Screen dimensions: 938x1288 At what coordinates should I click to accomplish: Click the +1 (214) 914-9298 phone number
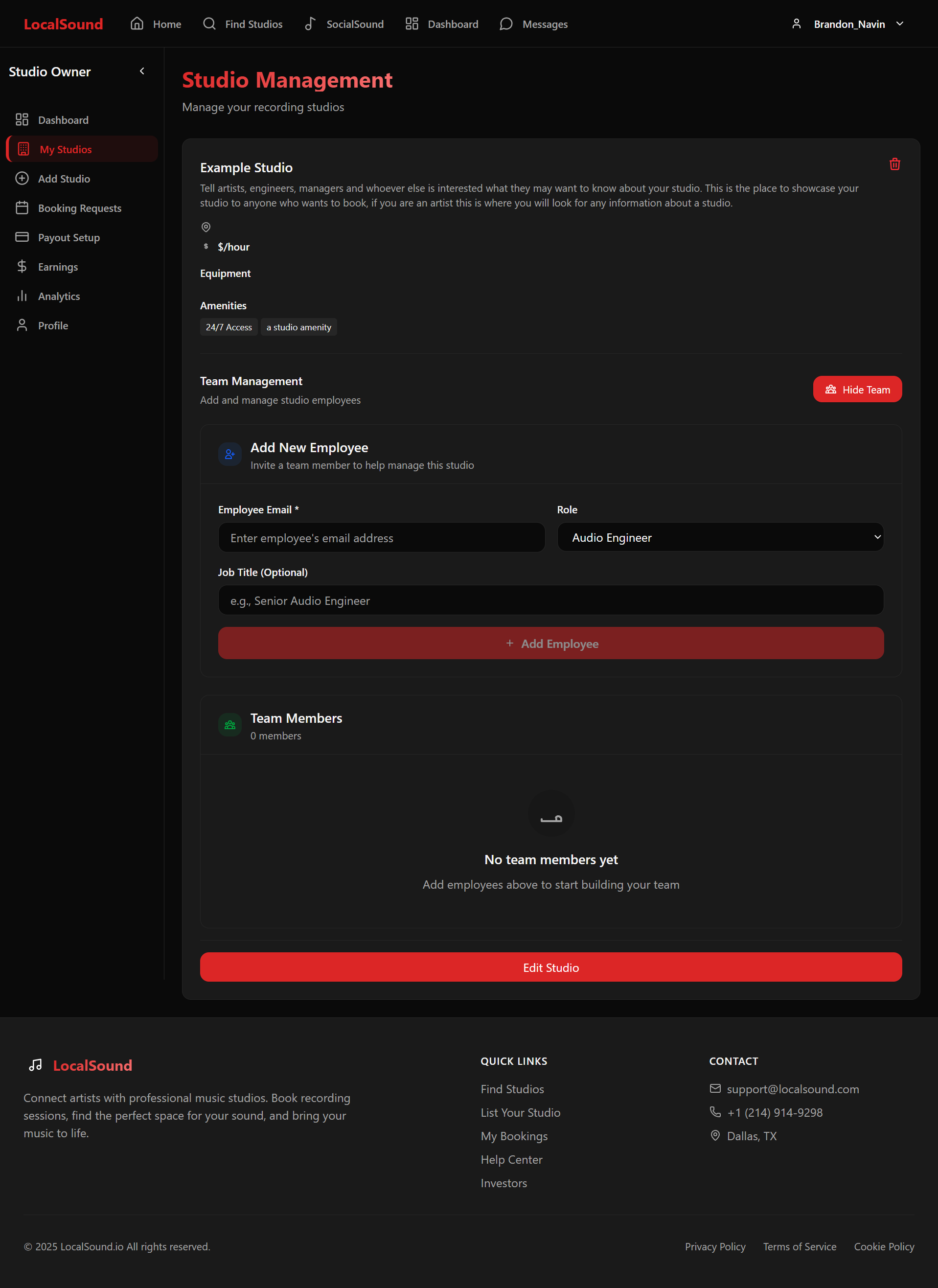tap(775, 1112)
